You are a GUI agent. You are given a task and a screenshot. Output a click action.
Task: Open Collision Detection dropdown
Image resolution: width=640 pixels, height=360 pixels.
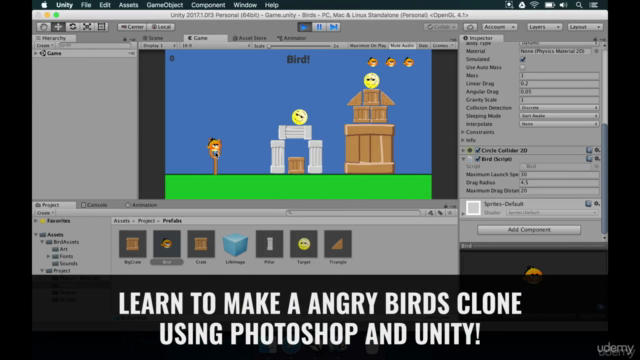(559, 108)
